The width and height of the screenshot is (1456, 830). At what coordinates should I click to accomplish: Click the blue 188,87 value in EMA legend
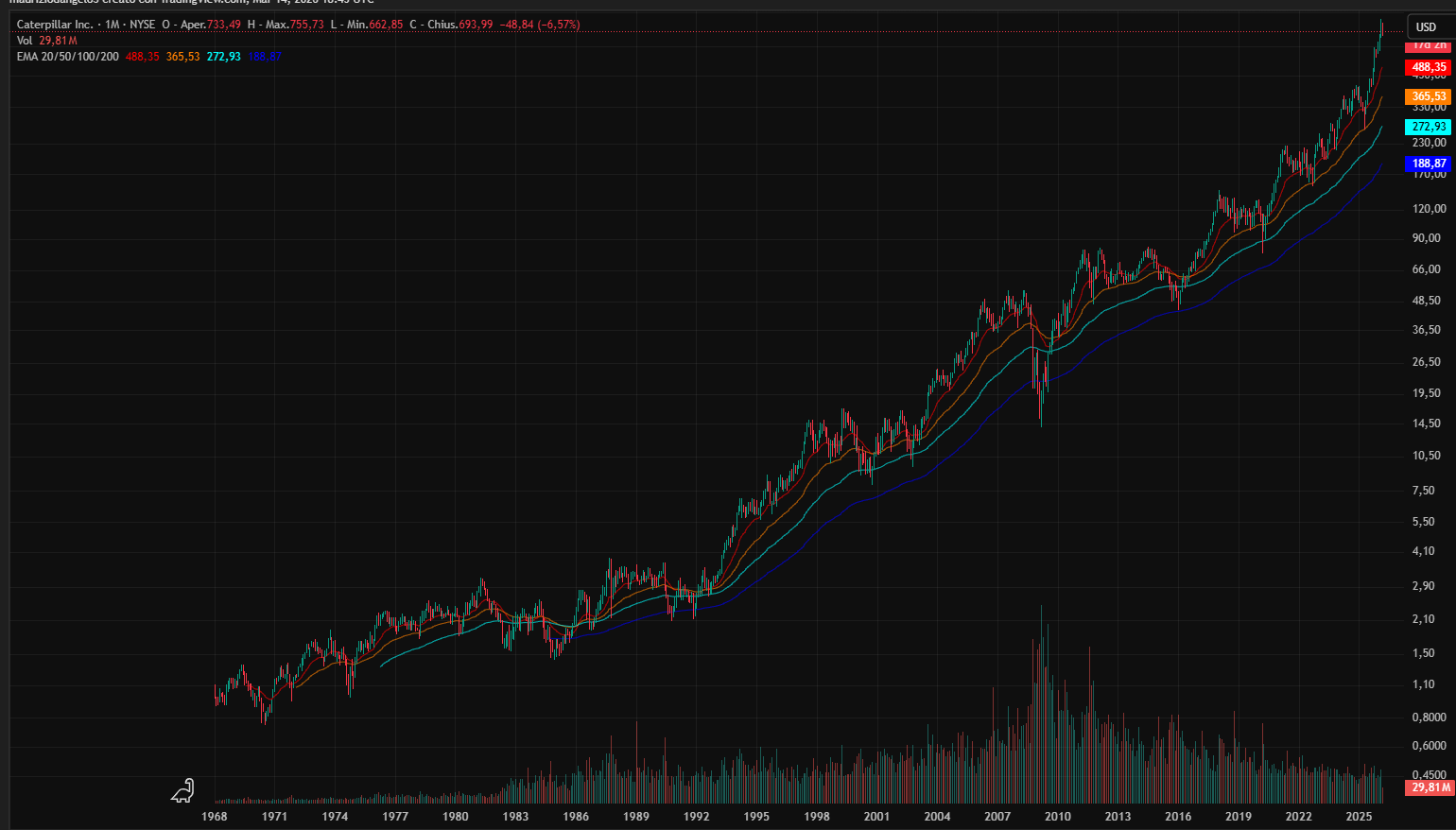(x=265, y=57)
